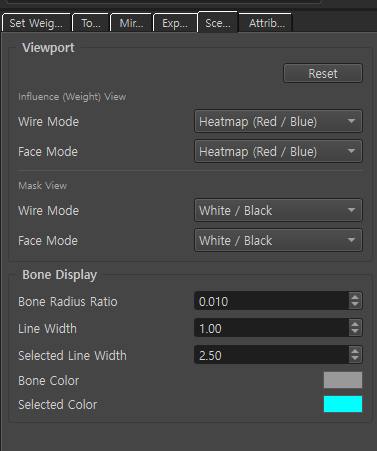
Task: Click the Viewport group title
Action: click(48, 48)
